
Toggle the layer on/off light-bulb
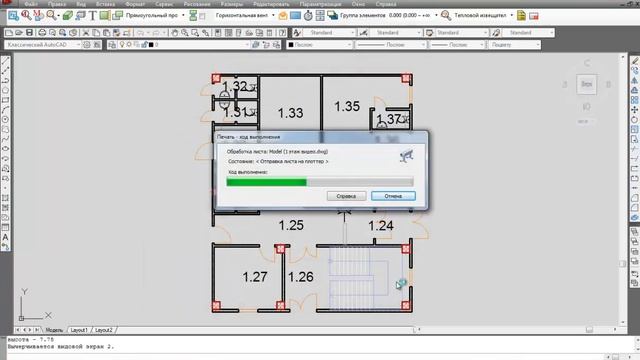click(122, 44)
